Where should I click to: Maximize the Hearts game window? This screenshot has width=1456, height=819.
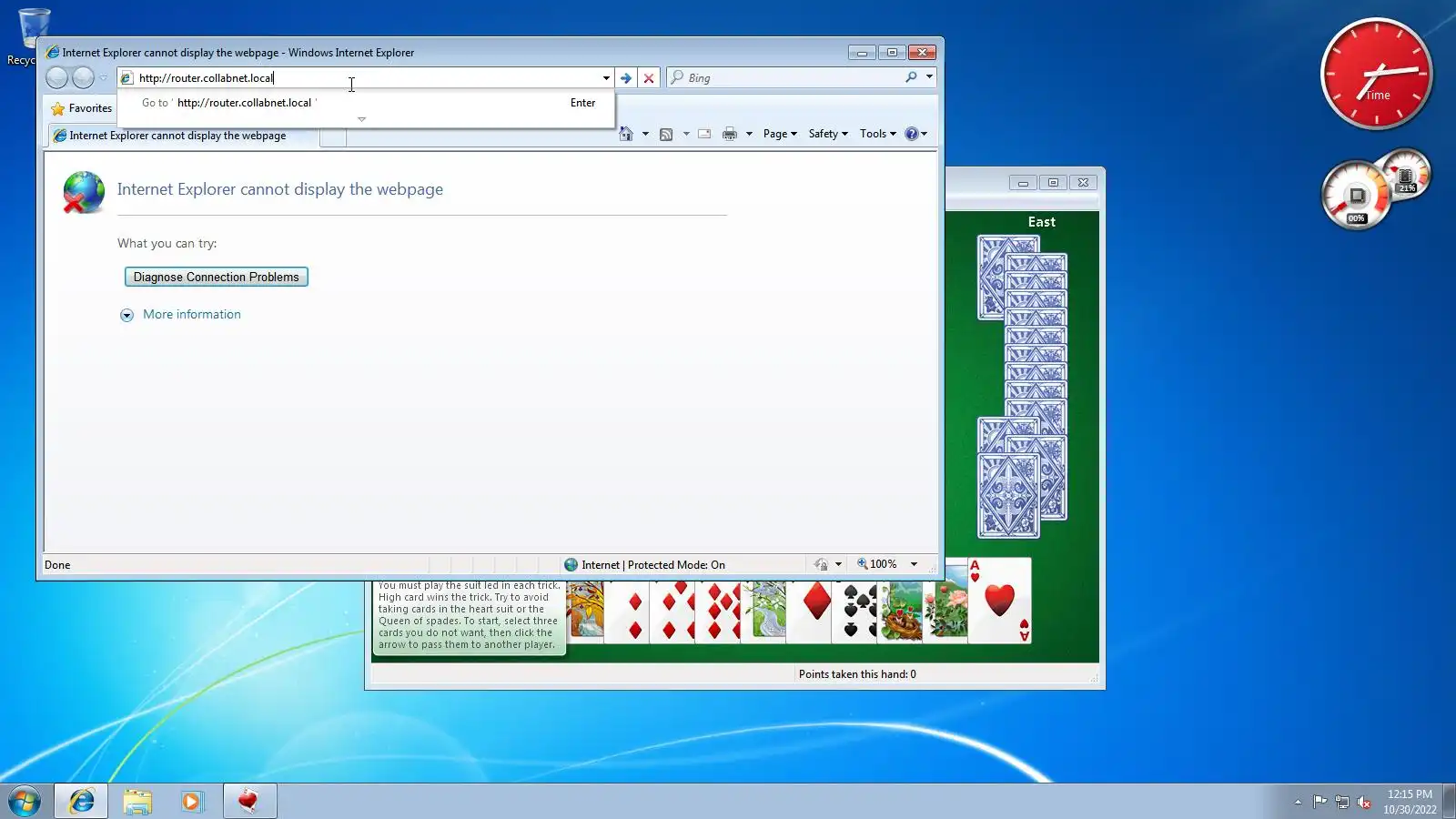1053,183
